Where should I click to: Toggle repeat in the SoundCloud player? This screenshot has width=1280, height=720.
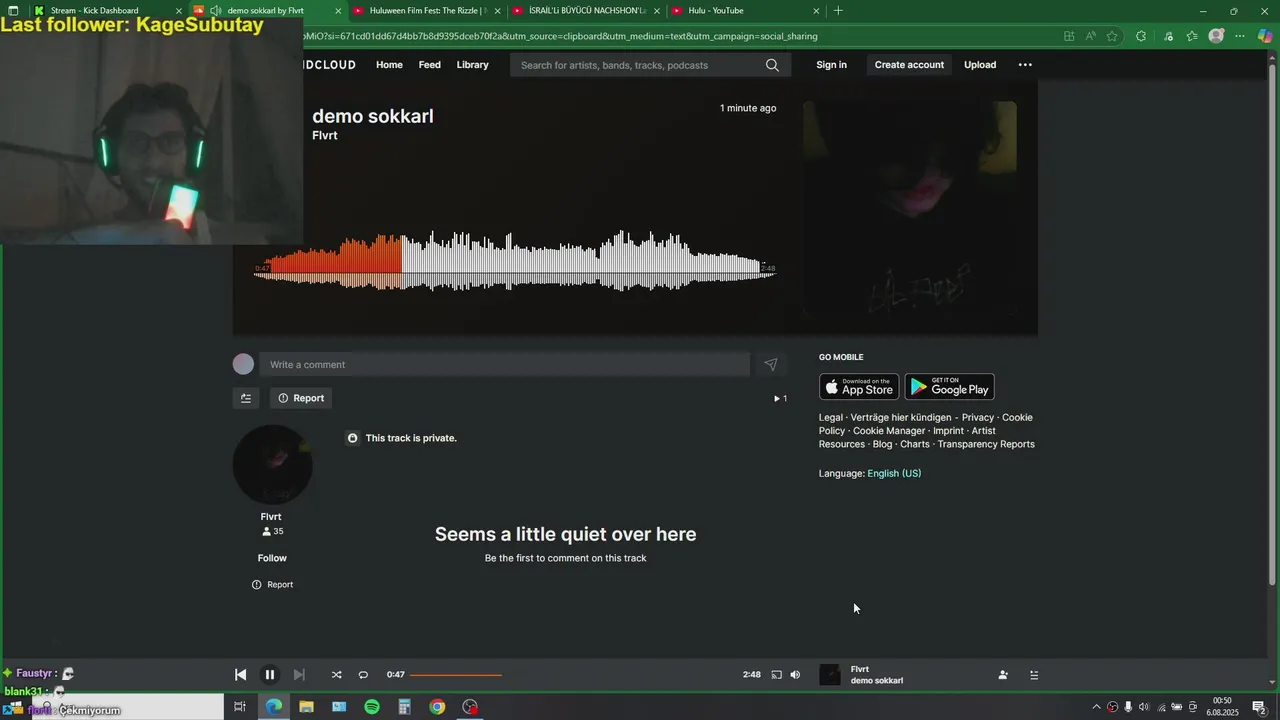pyautogui.click(x=363, y=675)
